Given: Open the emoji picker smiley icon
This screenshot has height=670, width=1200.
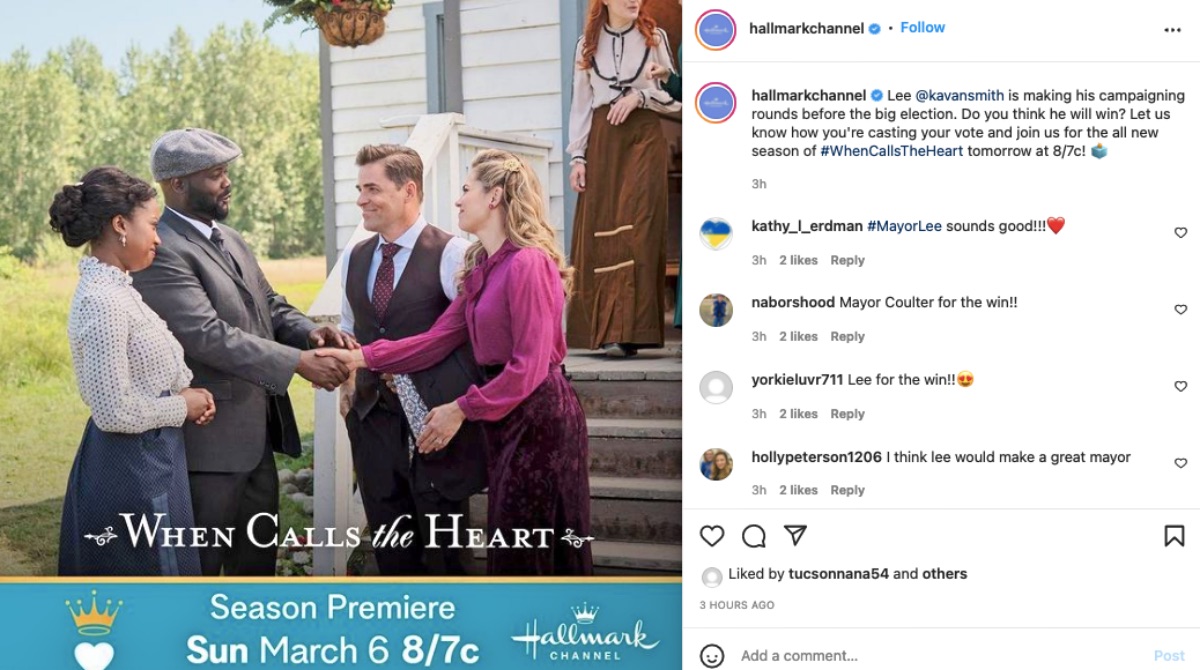Looking at the screenshot, I should (x=712, y=656).
